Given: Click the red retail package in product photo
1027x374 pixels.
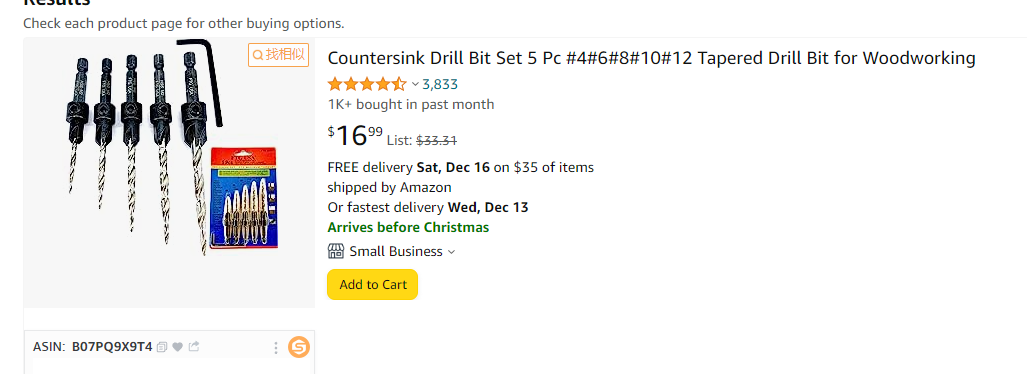Looking at the screenshot, I should (x=244, y=197).
